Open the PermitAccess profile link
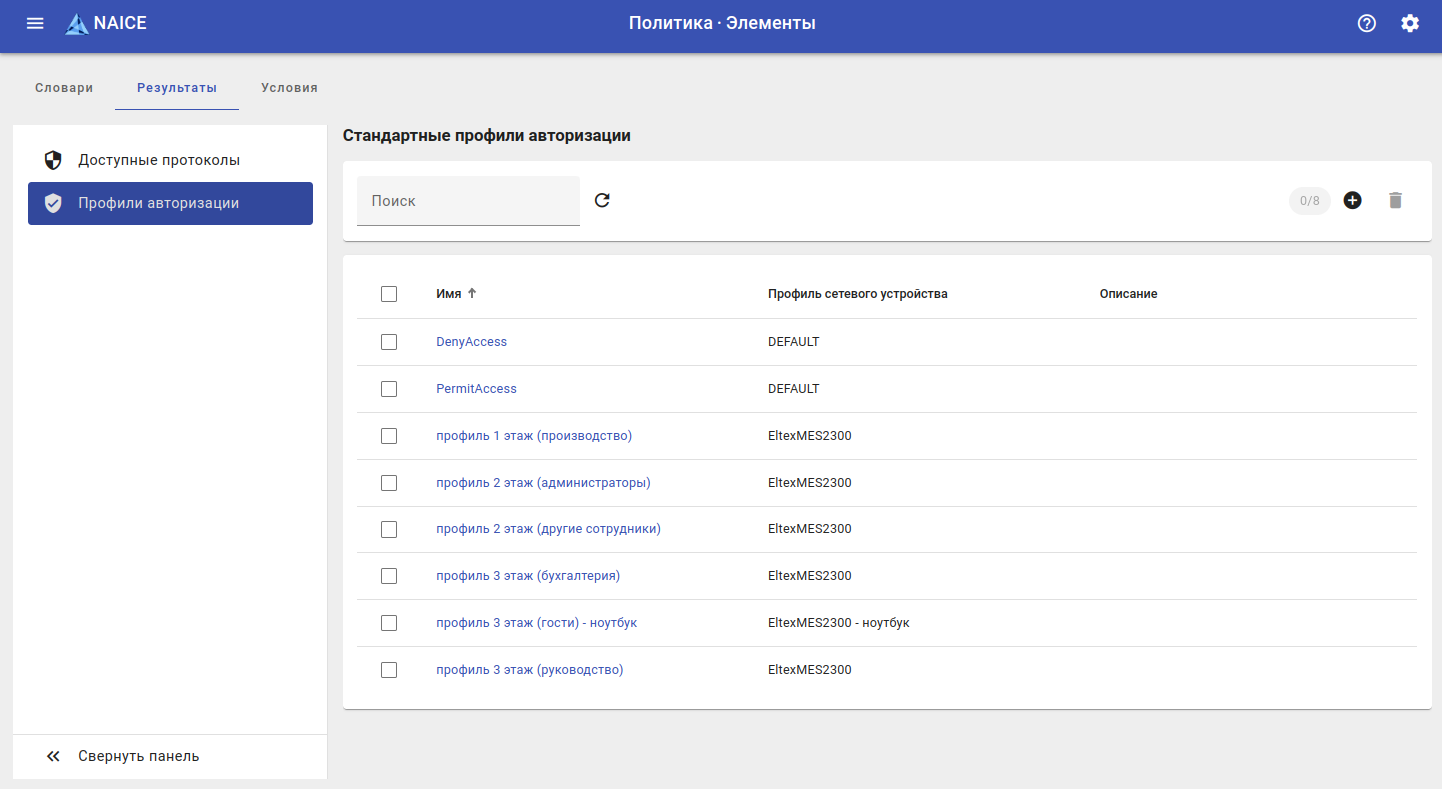Image resolution: width=1442 pixels, height=789 pixels. coord(476,389)
